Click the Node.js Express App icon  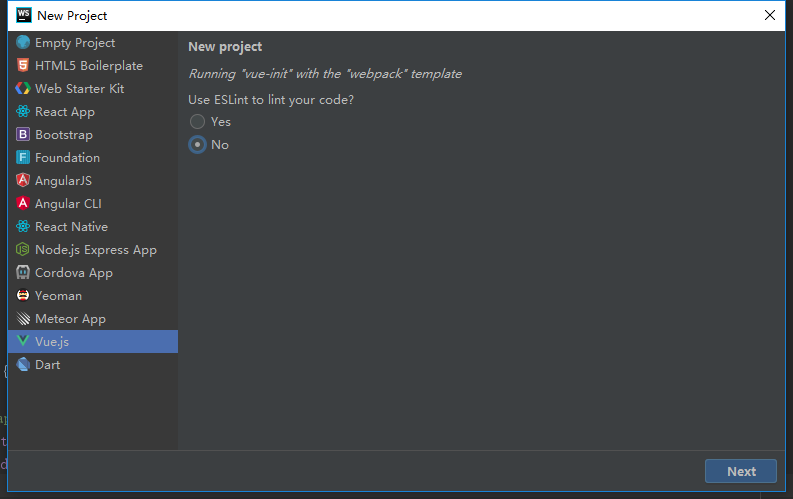[x=23, y=249]
